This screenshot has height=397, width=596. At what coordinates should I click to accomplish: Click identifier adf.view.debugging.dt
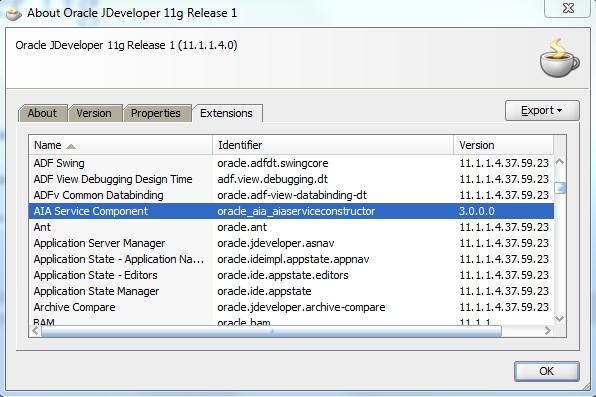pos(272,179)
